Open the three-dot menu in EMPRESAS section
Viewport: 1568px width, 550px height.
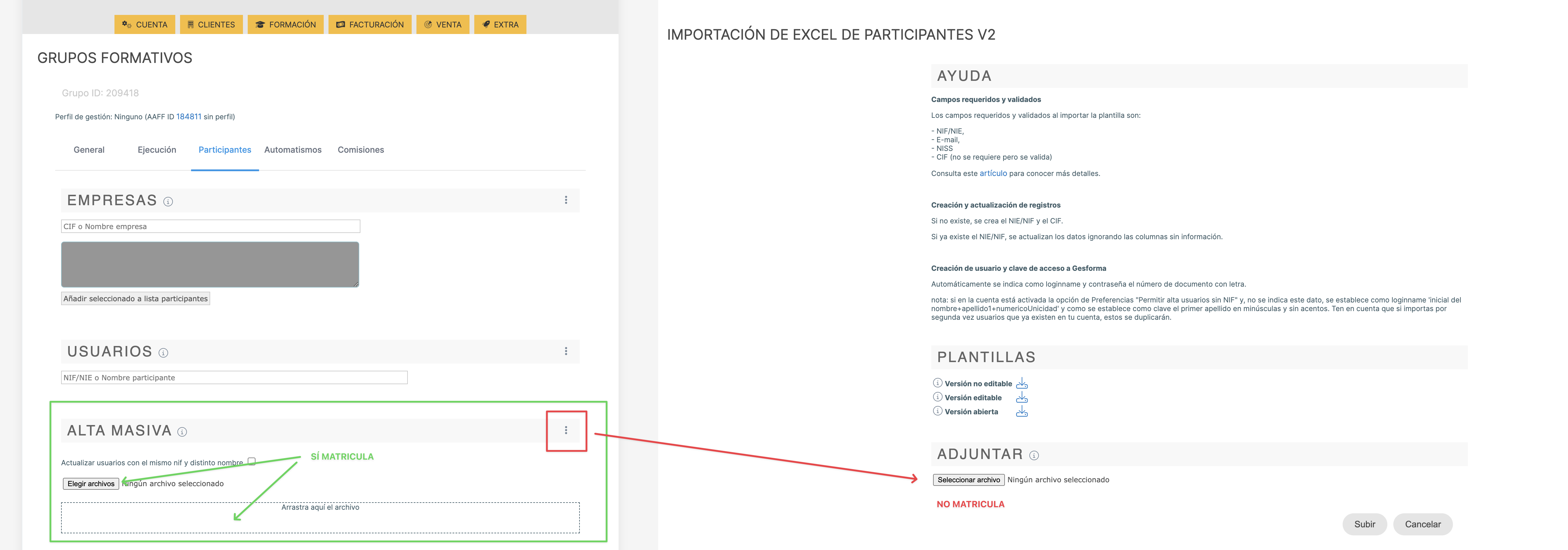(565, 200)
